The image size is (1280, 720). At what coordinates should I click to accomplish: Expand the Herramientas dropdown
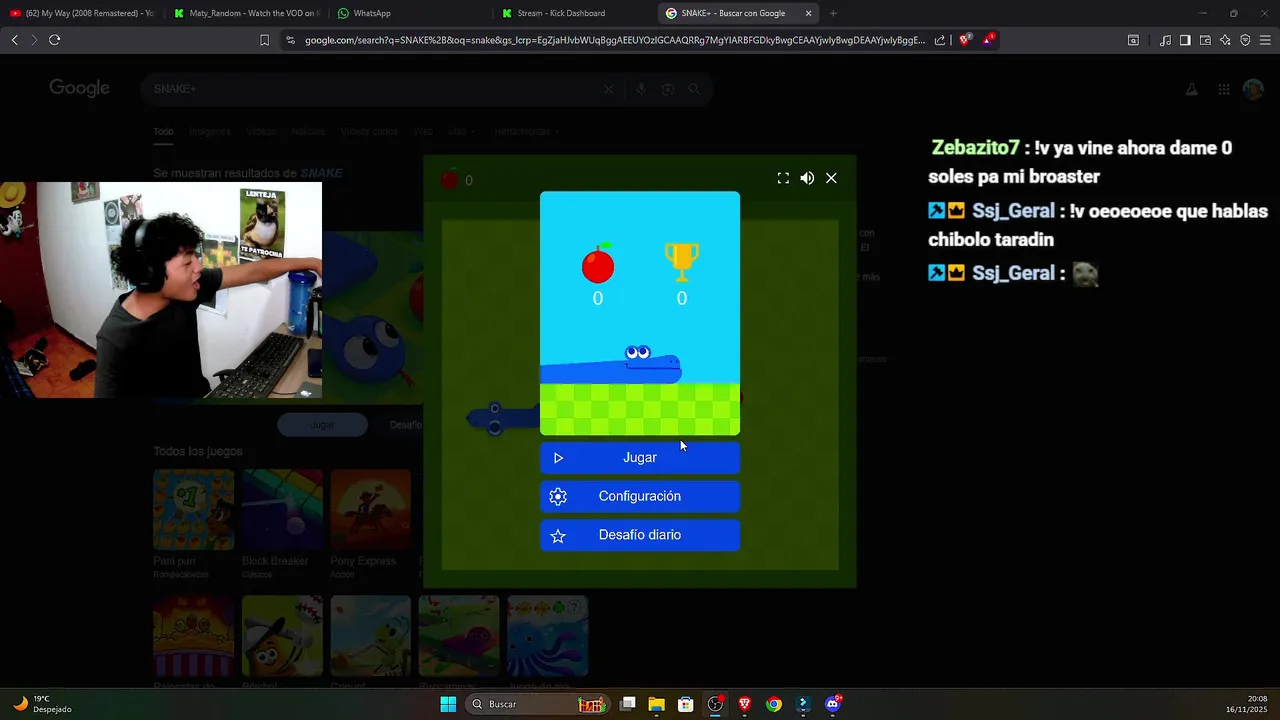pyautogui.click(x=526, y=131)
